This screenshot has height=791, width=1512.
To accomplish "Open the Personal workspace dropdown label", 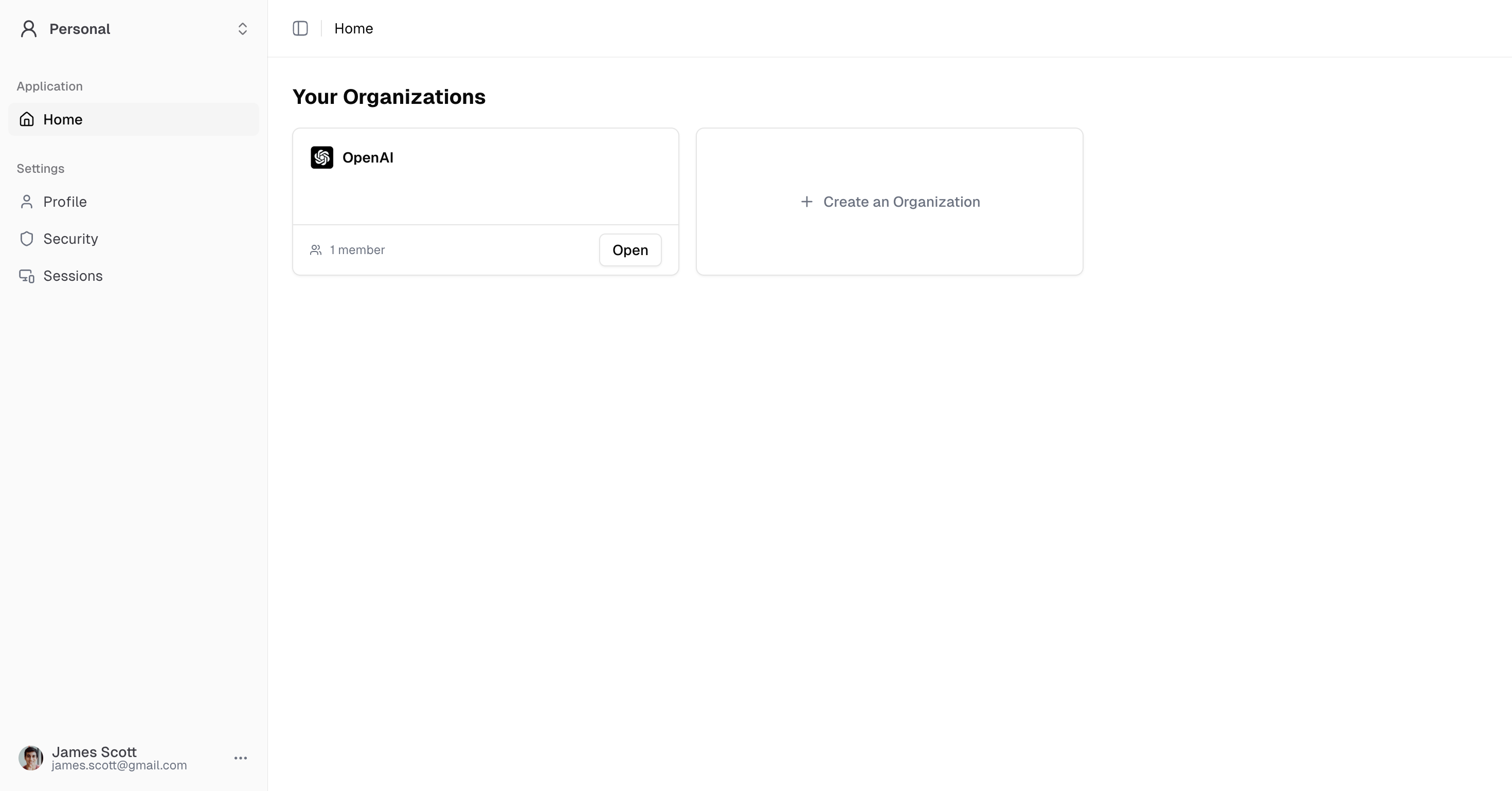I will tap(80, 29).
